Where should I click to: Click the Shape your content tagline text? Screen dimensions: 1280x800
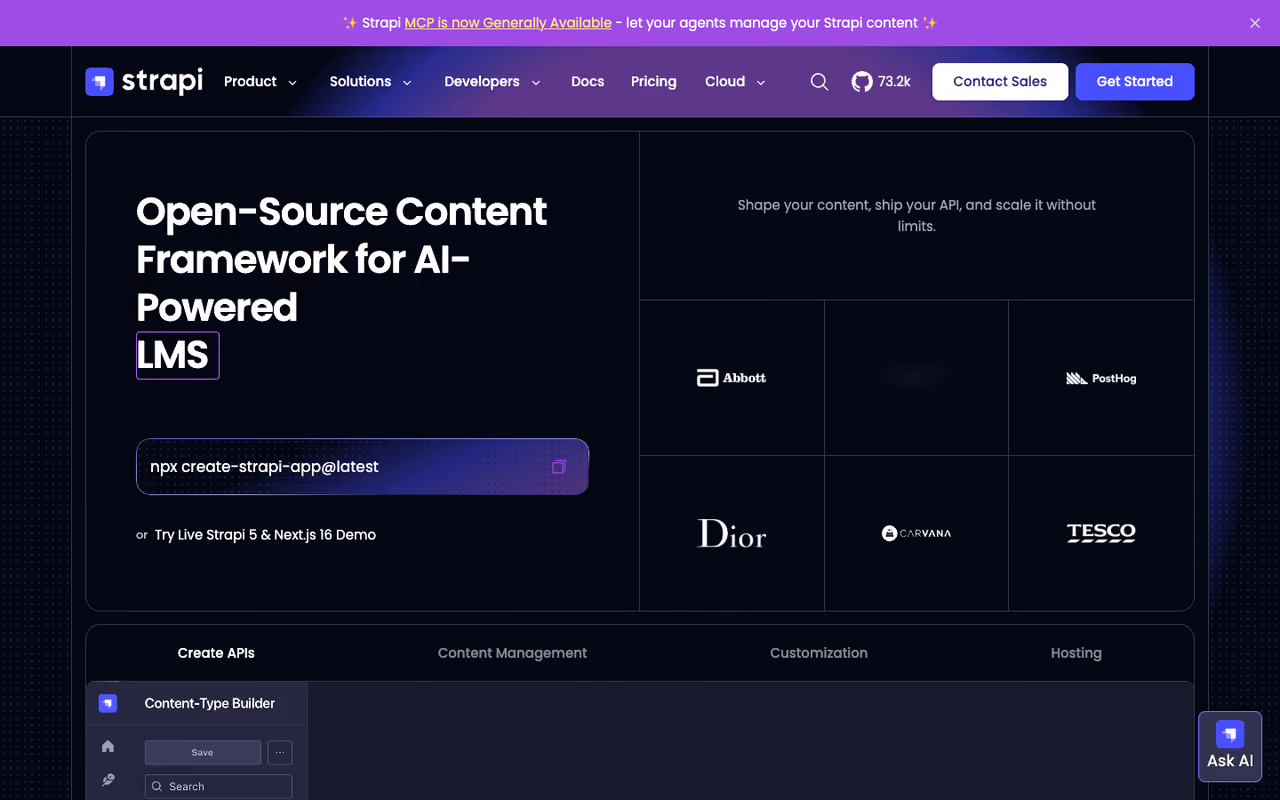[916, 215]
